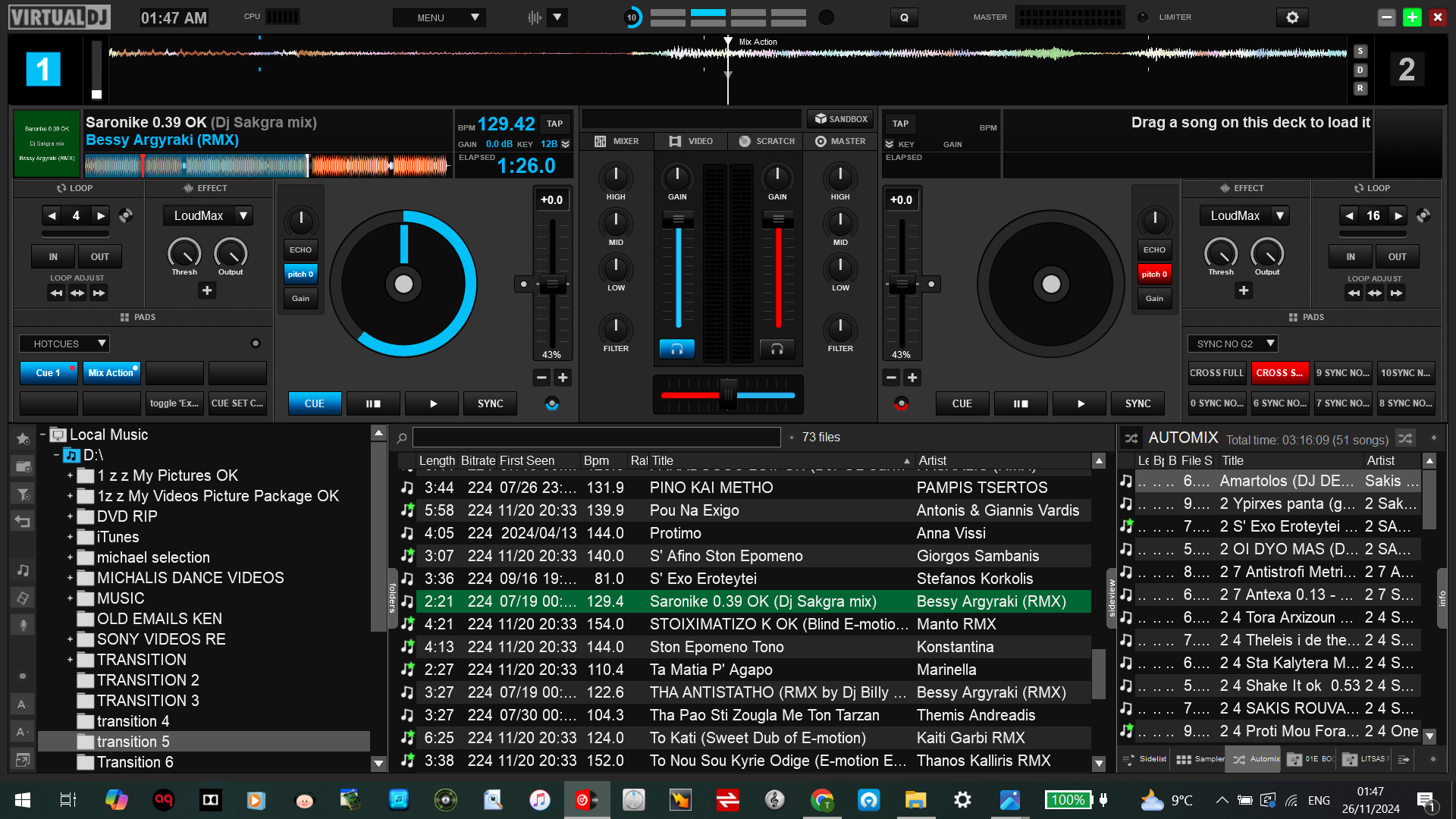The height and width of the screenshot is (819, 1456).
Task: Toggle deck 1 Gain effect button
Action: pos(301,298)
